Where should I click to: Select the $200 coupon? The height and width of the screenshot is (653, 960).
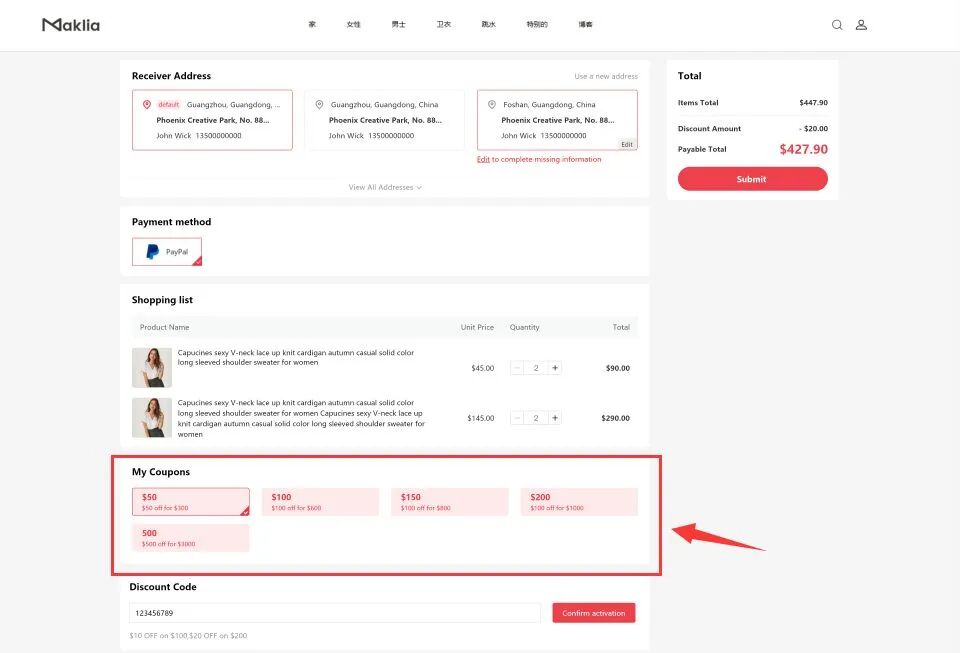click(579, 502)
